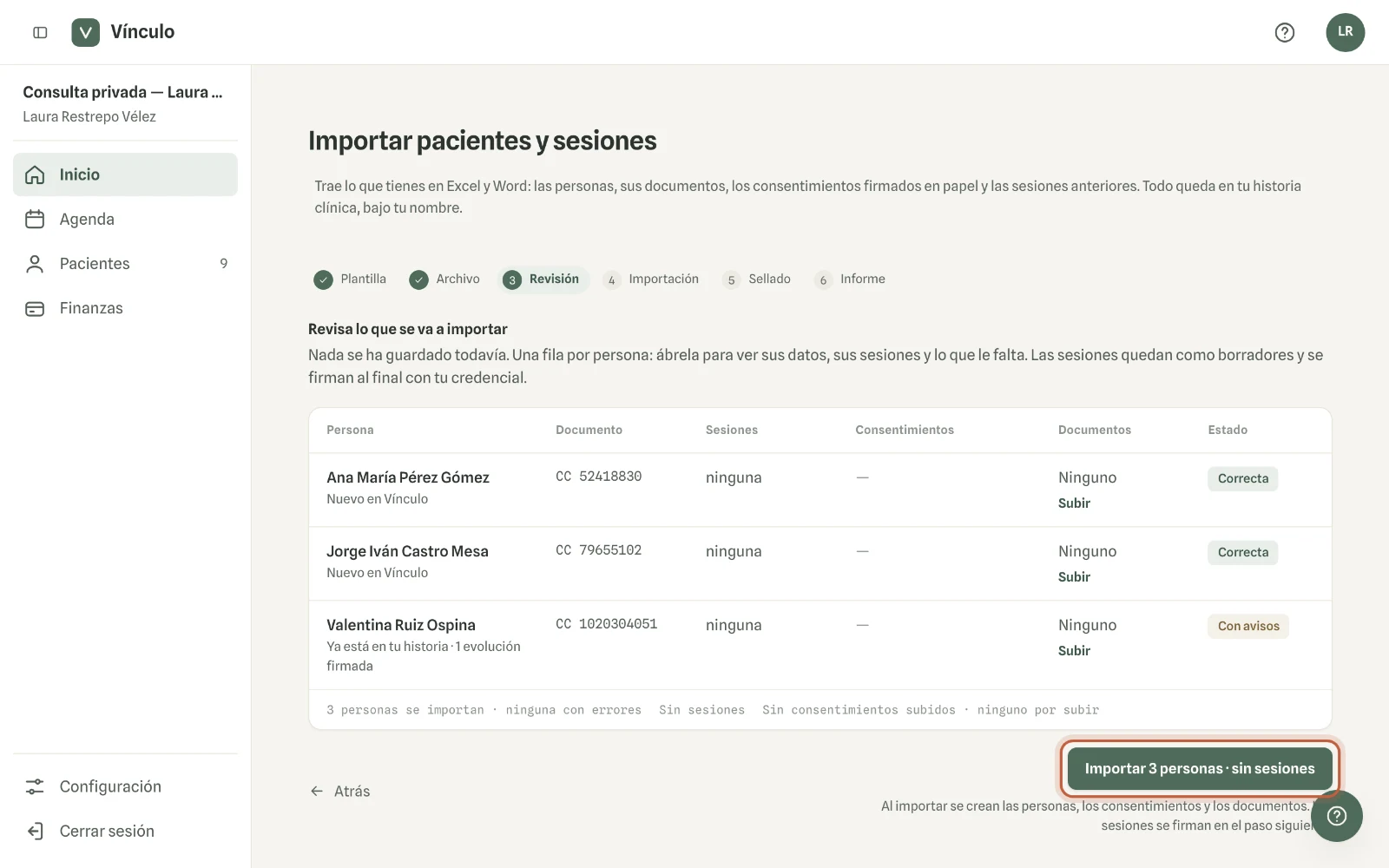Open Finanzas from the sidebar

pos(125,308)
